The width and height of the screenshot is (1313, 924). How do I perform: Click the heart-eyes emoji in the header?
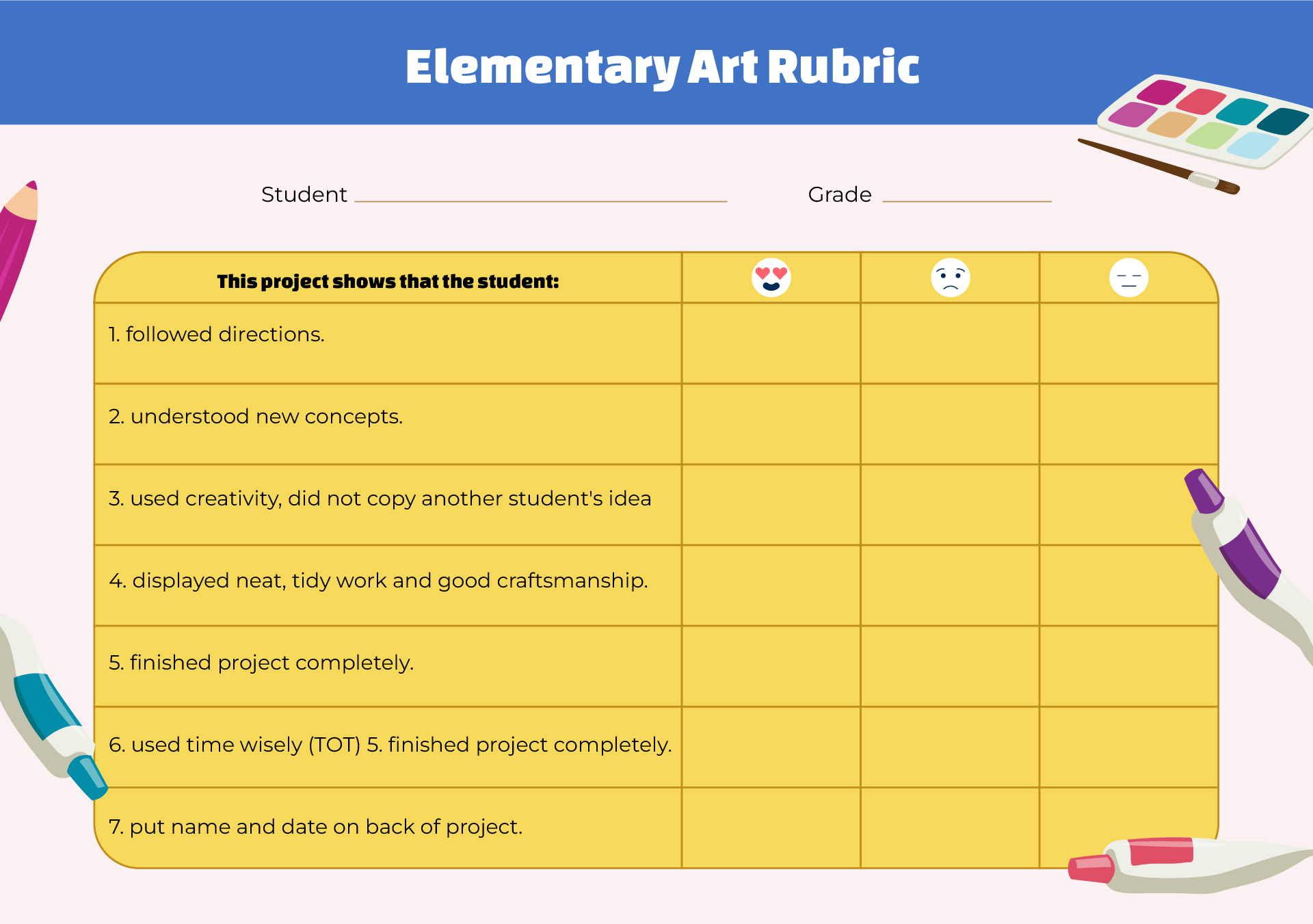(771, 278)
